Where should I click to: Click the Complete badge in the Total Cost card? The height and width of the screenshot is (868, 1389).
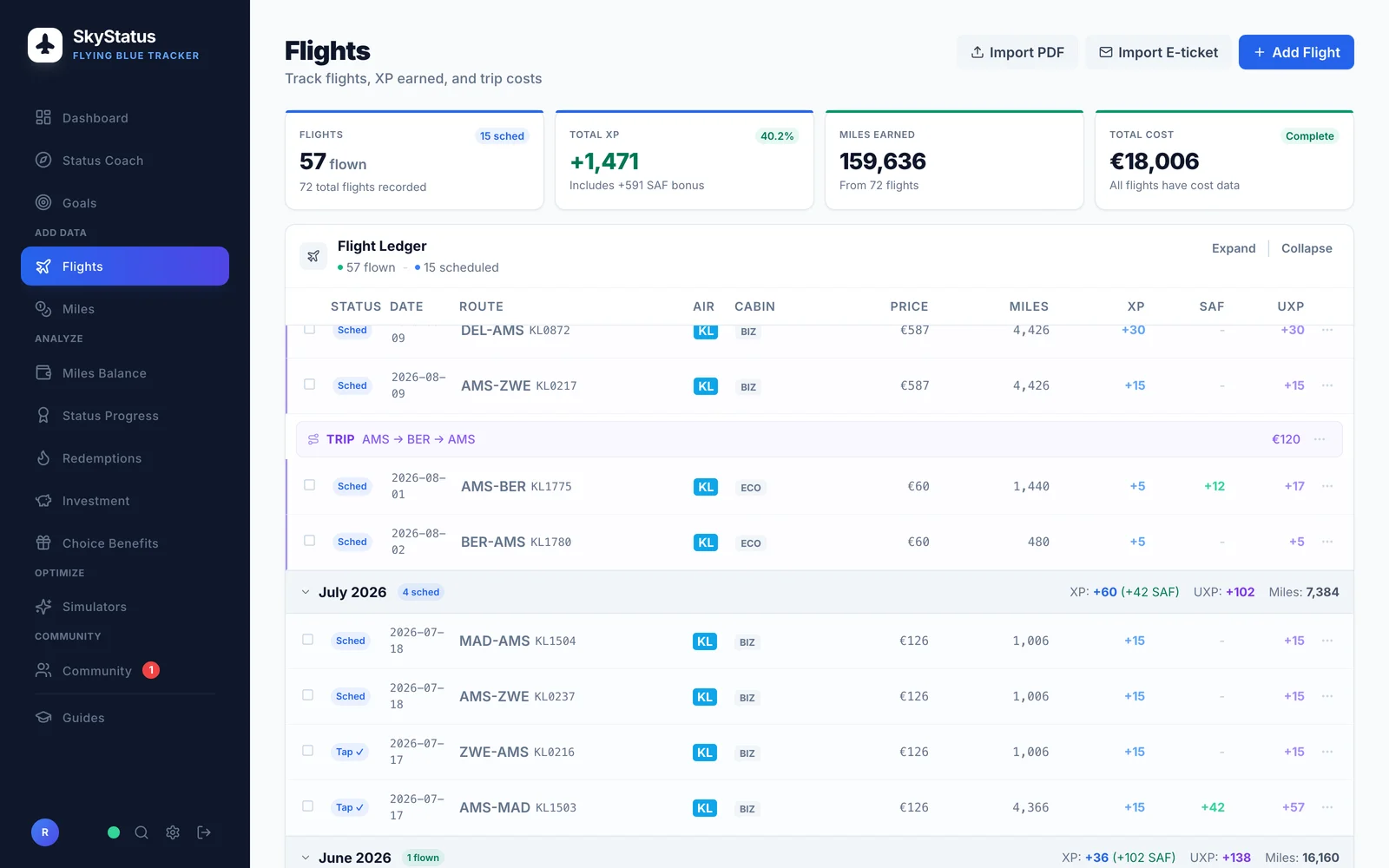click(x=1309, y=136)
